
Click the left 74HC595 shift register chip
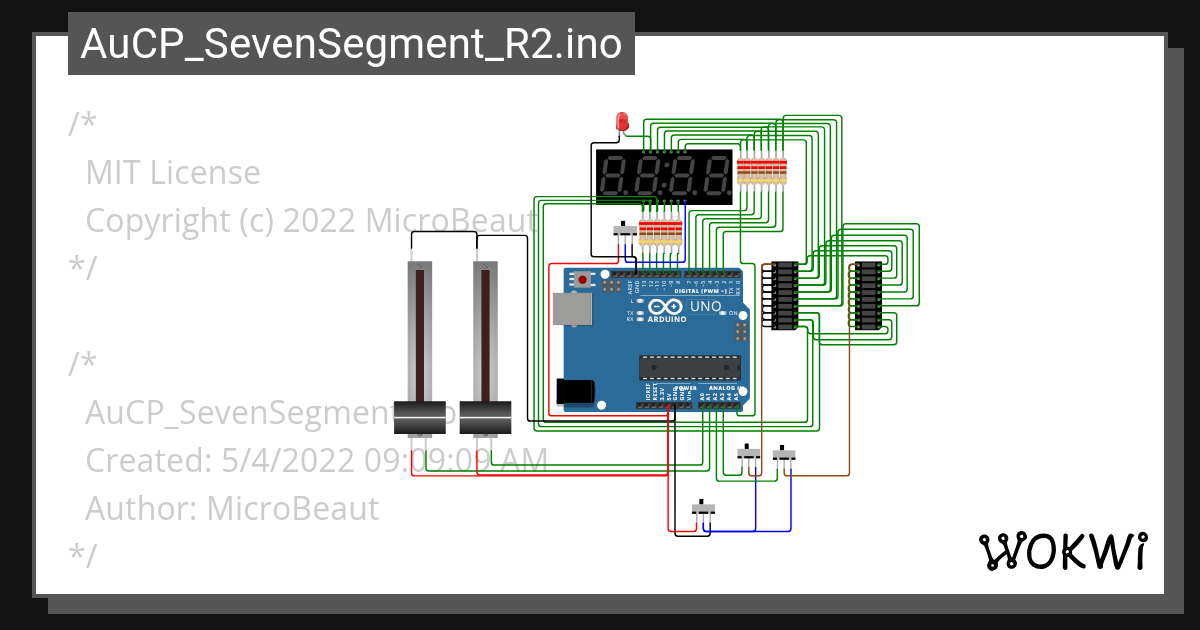coord(785,296)
